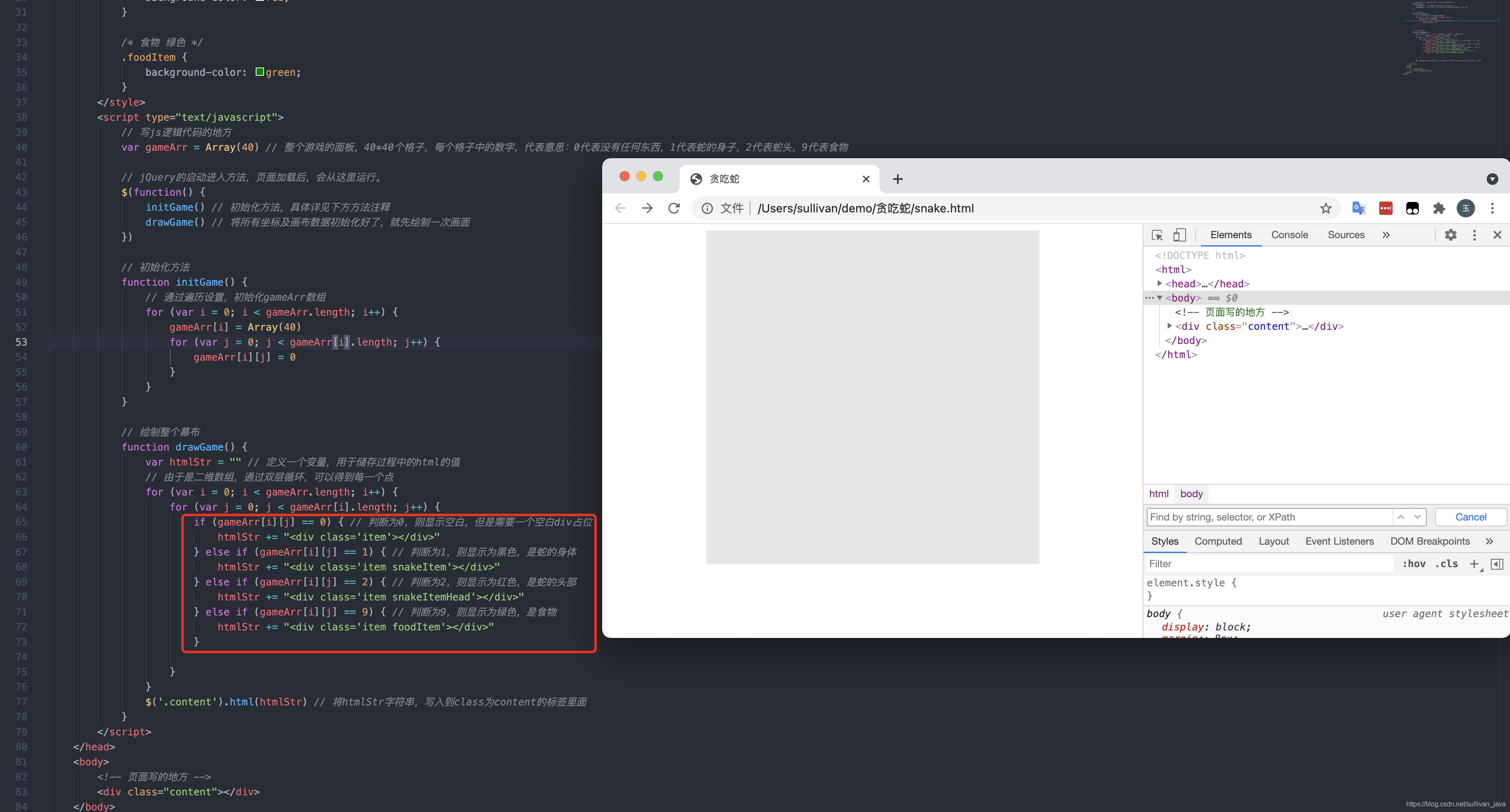Click the site info icon in address bar

coord(708,209)
